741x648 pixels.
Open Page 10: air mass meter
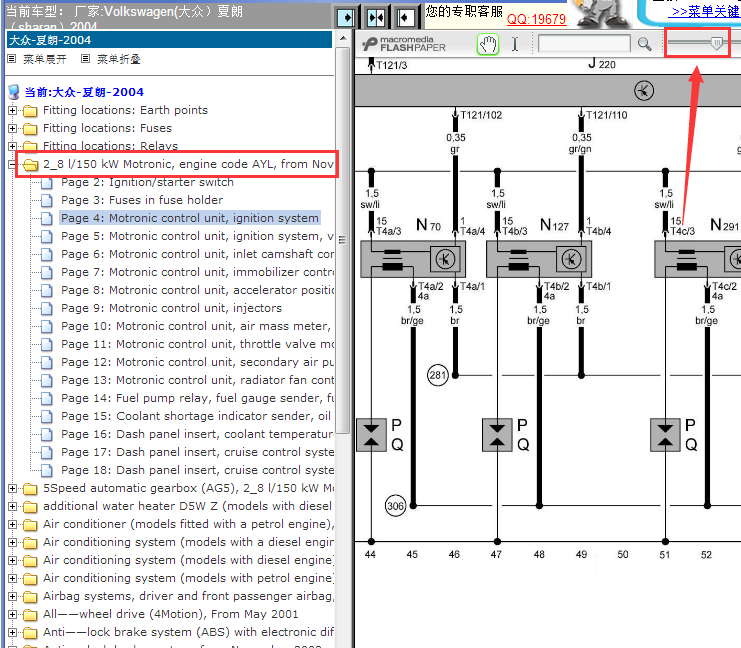[x=196, y=326]
